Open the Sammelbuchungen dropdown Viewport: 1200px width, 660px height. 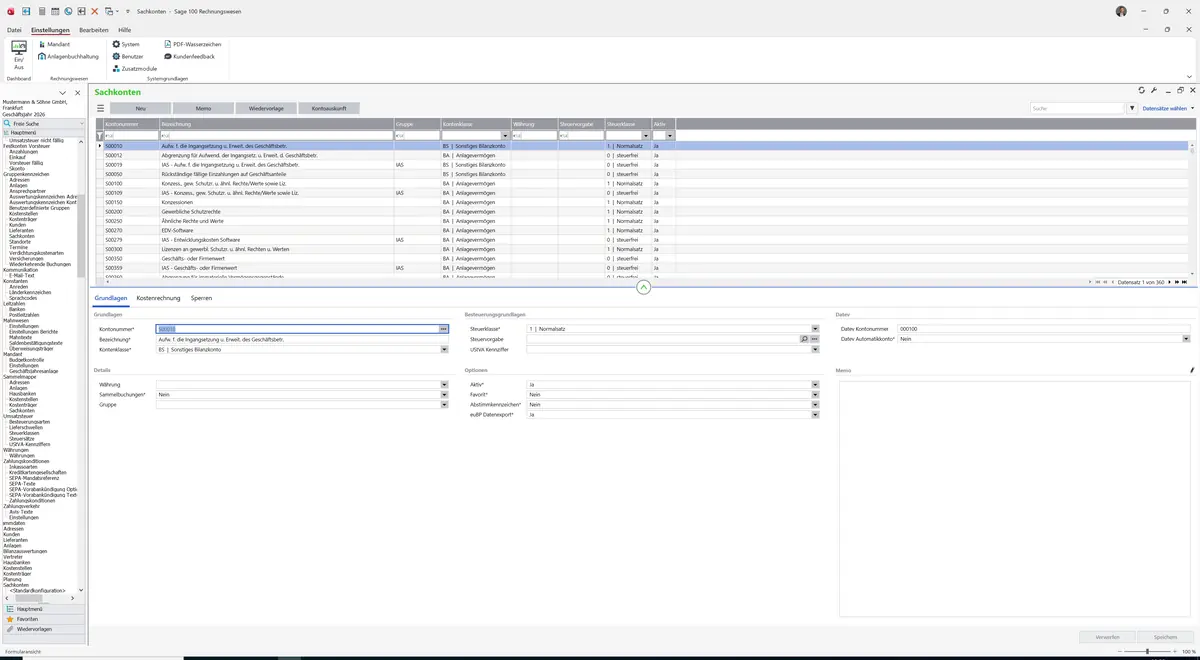[x=444, y=394]
